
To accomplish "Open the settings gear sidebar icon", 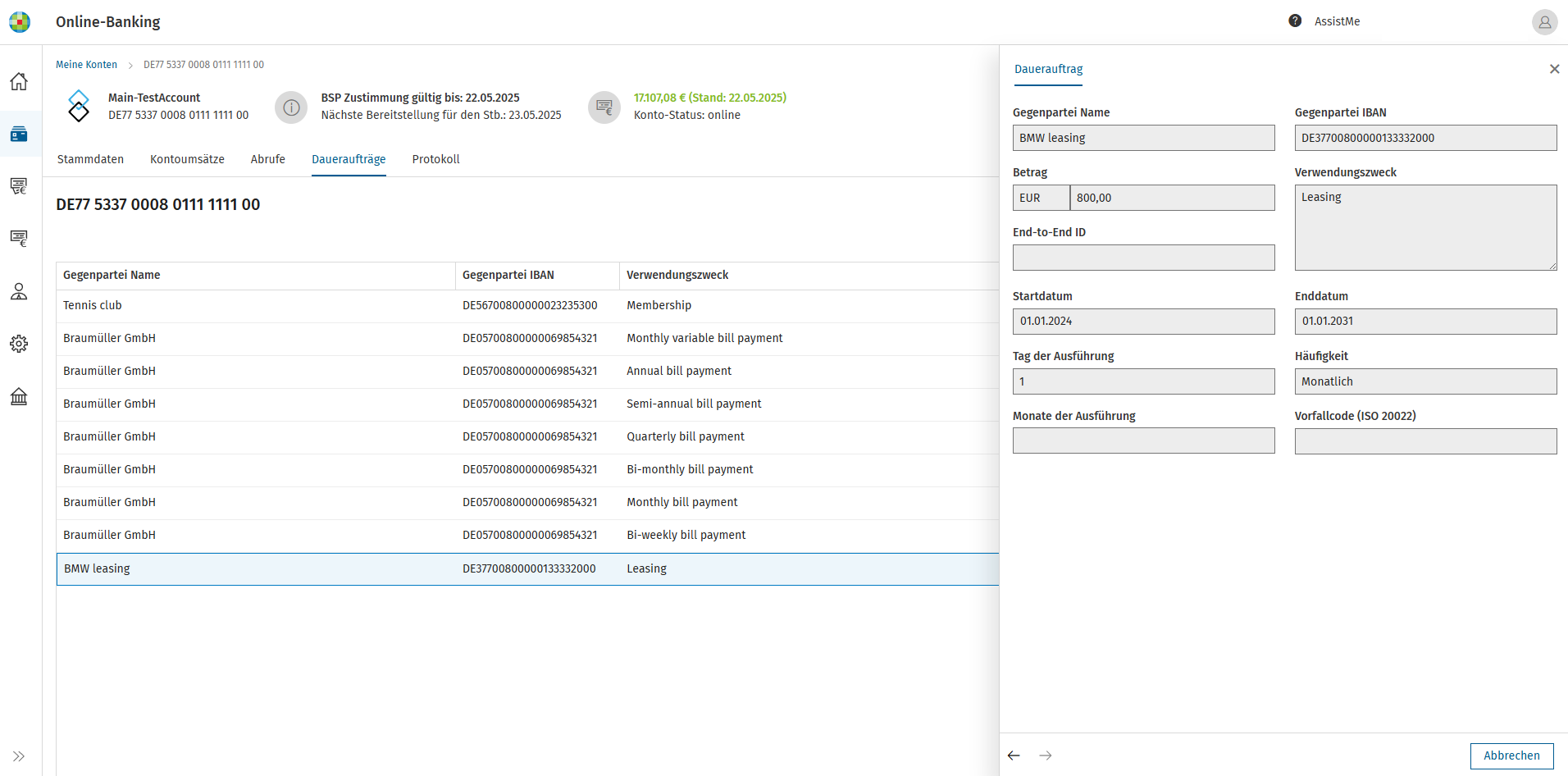I will [x=19, y=344].
